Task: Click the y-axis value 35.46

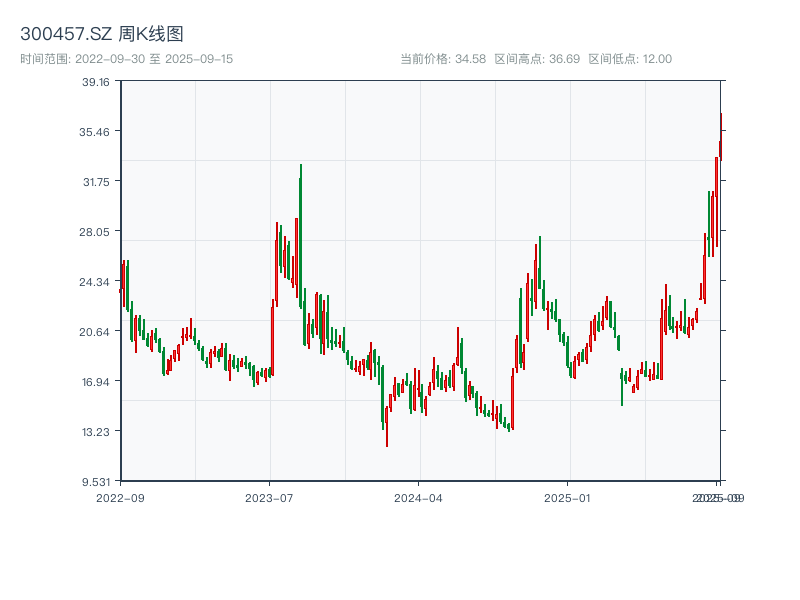Action: [x=94, y=132]
